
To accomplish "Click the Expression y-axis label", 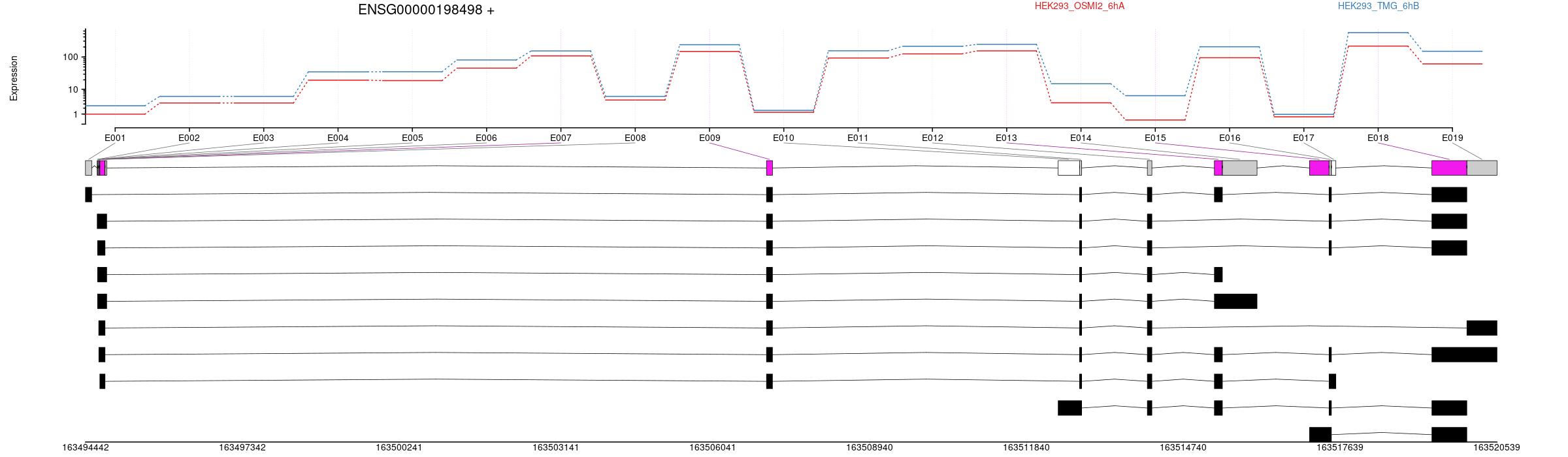I will point(14,78).
